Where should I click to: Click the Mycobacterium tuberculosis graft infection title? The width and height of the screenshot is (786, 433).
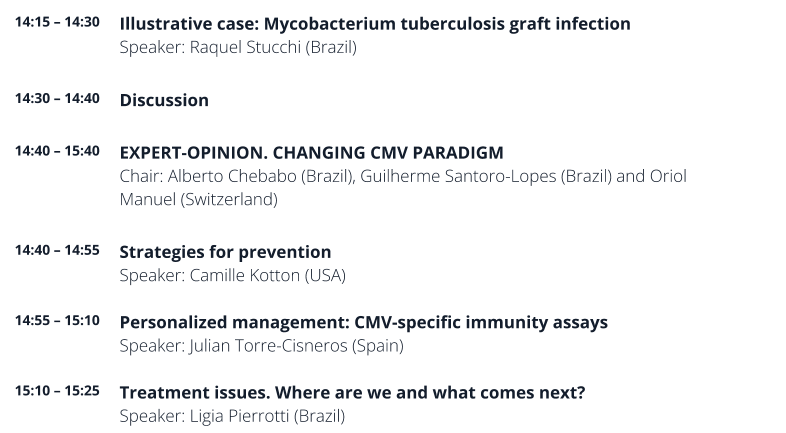[375, 23]
